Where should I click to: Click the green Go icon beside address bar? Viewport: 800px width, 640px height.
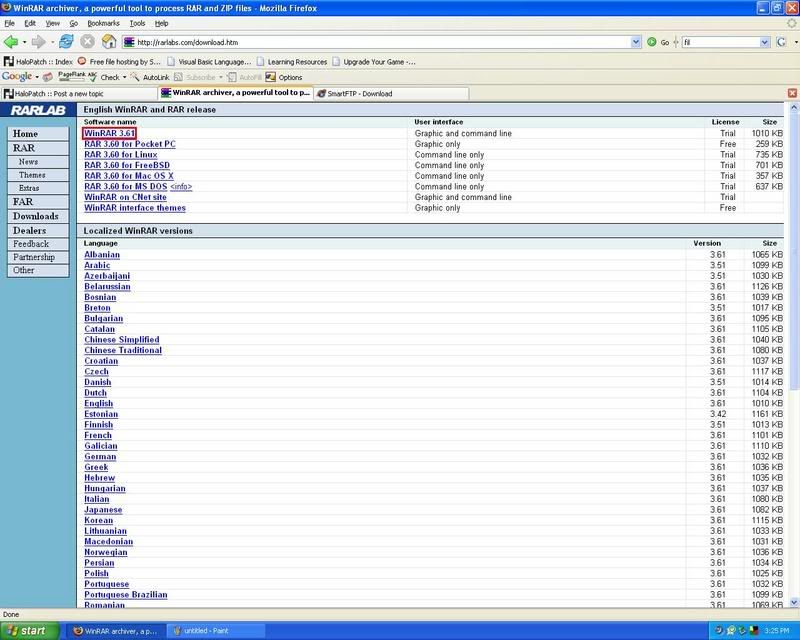tap(652, 42)
